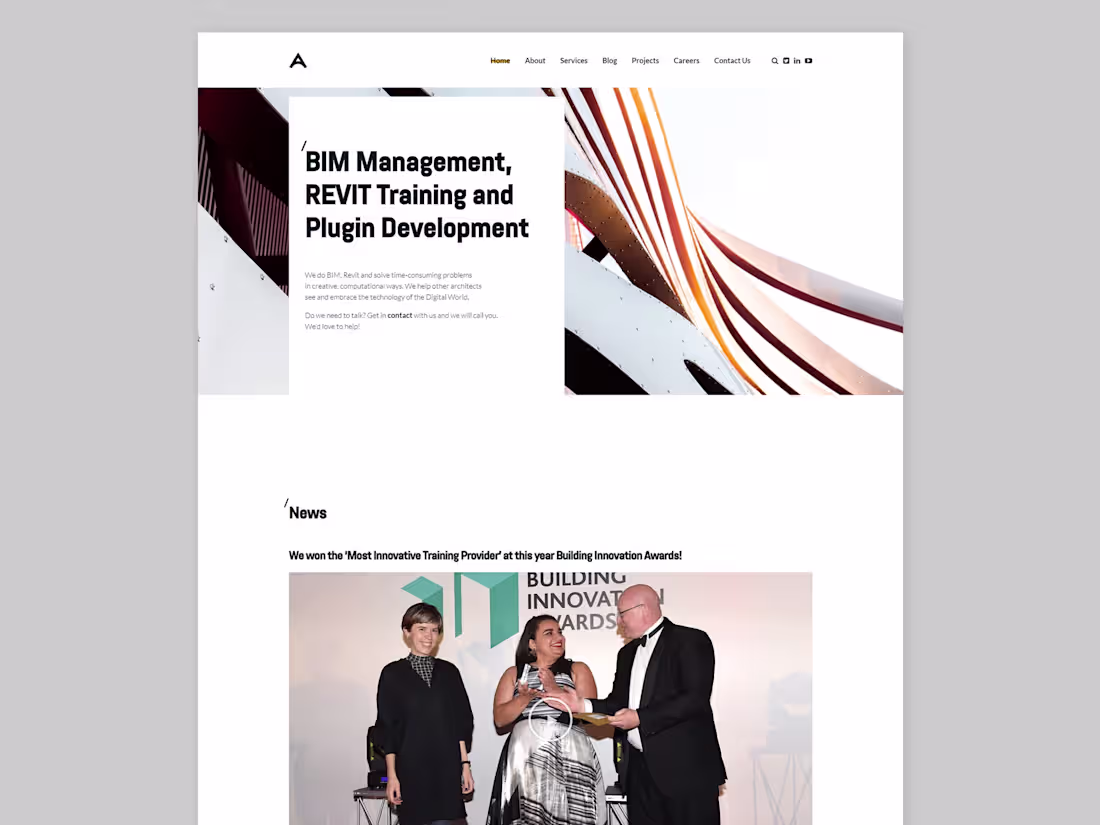Follow the bold 'contact' link in hero text

pyautogui.click(x=400, y=315)
